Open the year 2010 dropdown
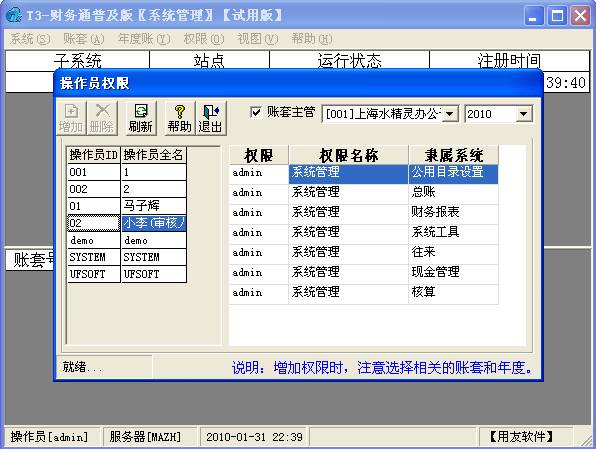Viewport: 596px width, 449px height. click(523, 114)
